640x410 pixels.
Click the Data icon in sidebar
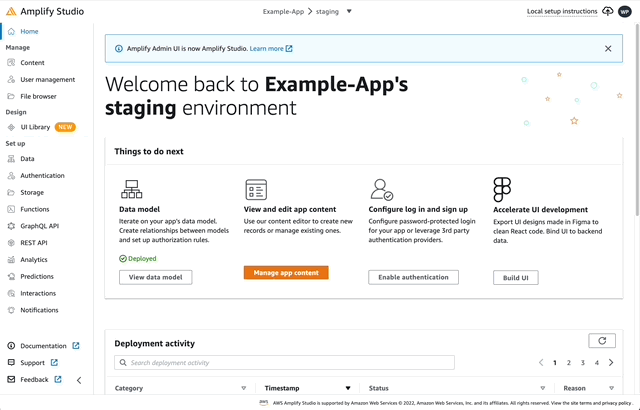11,159
